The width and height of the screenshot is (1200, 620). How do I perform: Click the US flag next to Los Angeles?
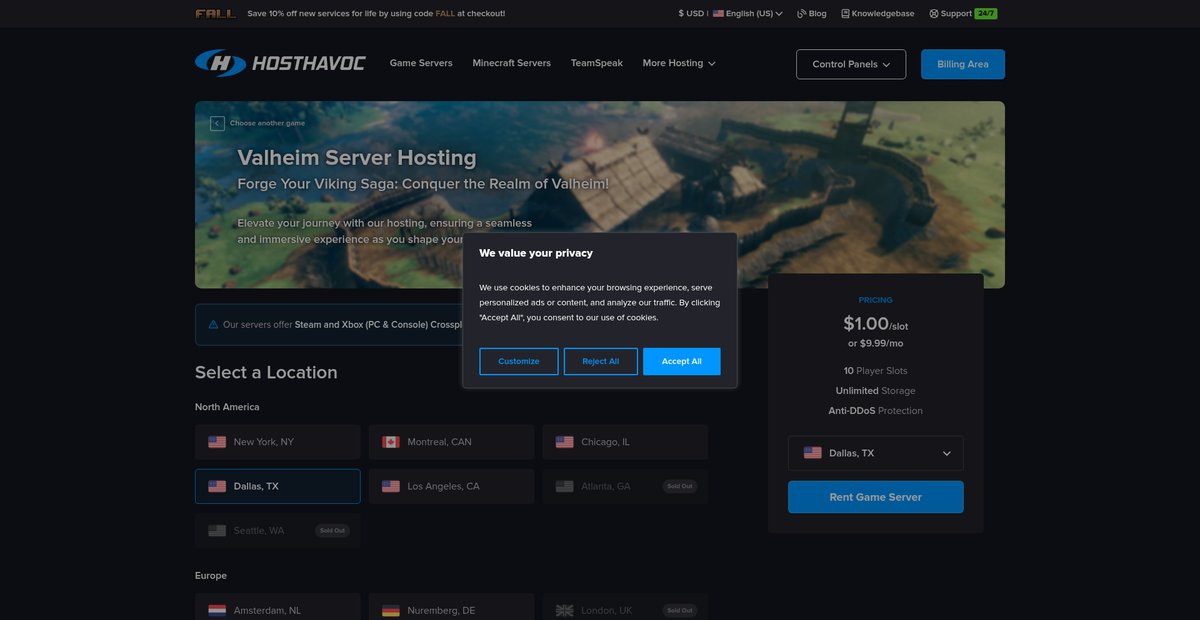pos(391,486)
